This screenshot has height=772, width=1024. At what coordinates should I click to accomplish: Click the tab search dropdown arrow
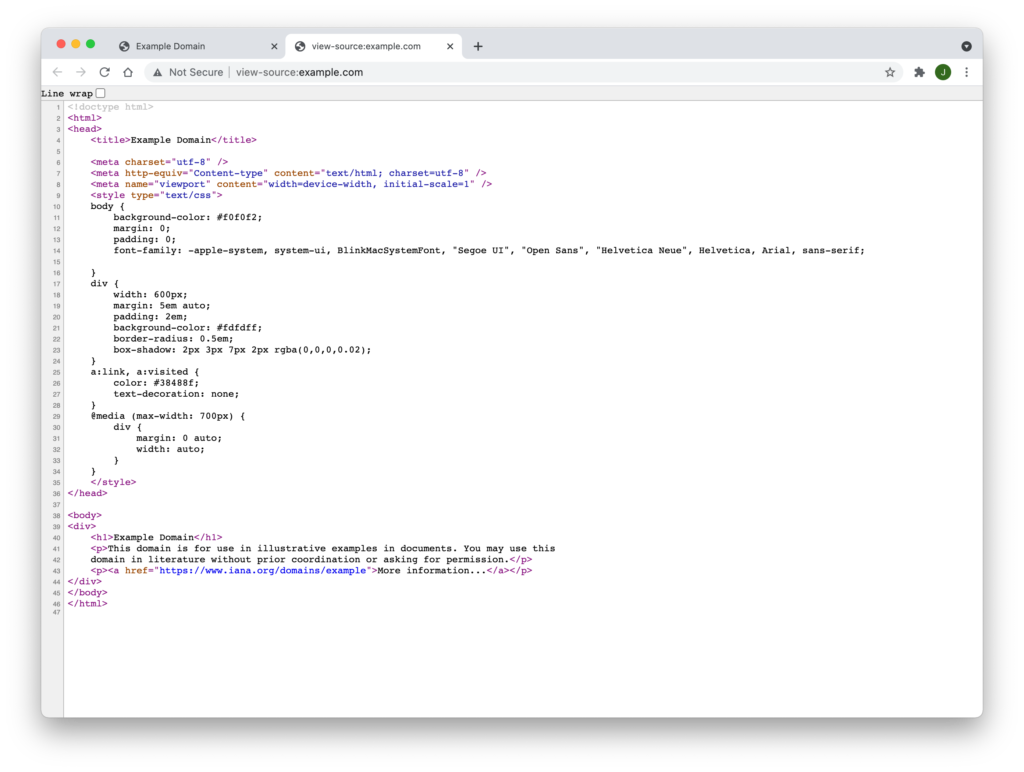[x=967, y=46]
